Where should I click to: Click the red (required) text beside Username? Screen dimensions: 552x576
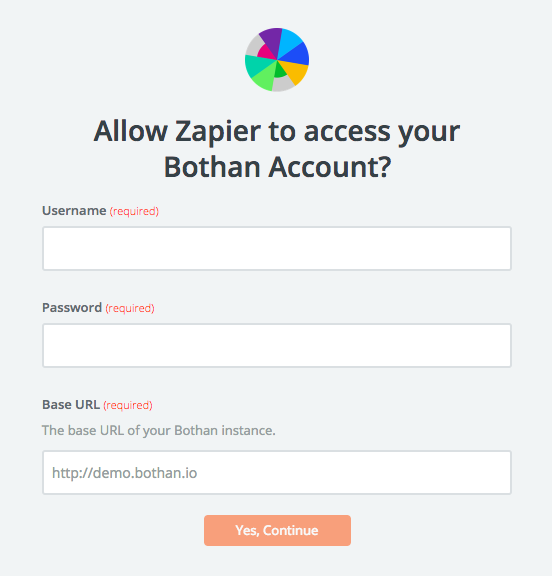[134, 211]
